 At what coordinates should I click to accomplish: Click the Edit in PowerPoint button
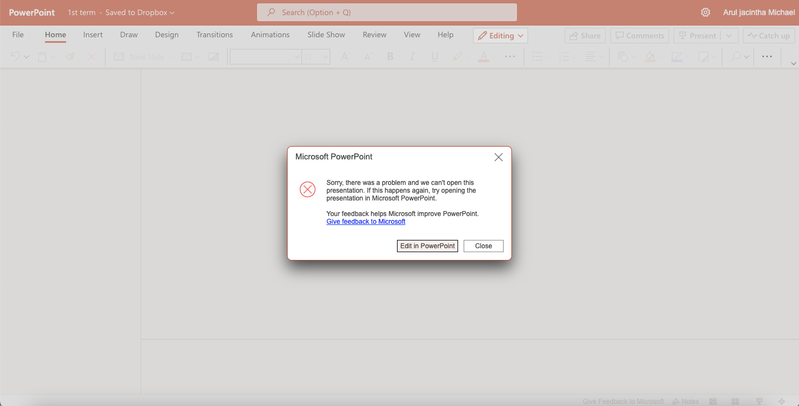pyautogui.click(x=427, y=246)
